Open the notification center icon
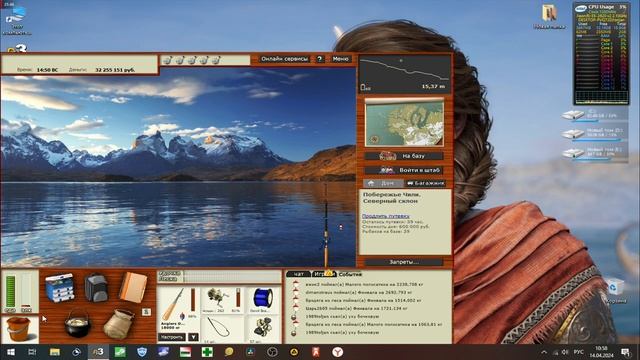 coord(626,352)
